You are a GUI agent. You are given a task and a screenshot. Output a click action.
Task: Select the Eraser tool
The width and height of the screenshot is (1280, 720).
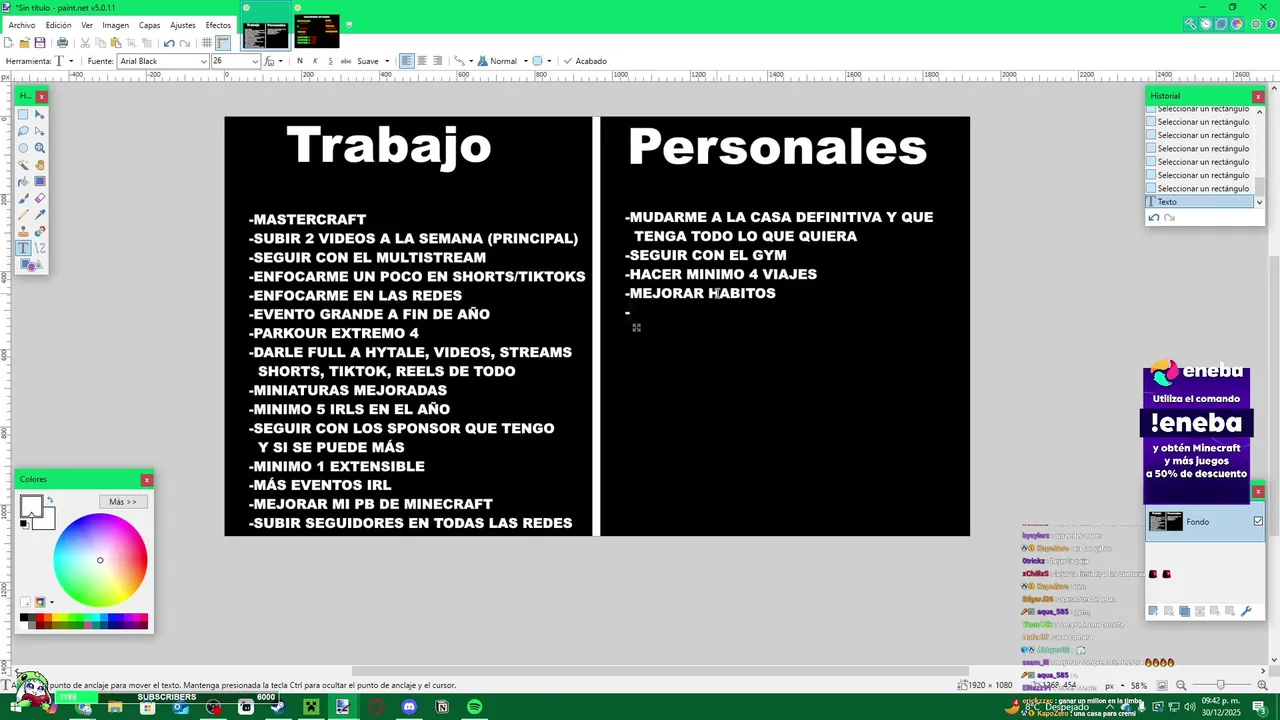[40, 198]
